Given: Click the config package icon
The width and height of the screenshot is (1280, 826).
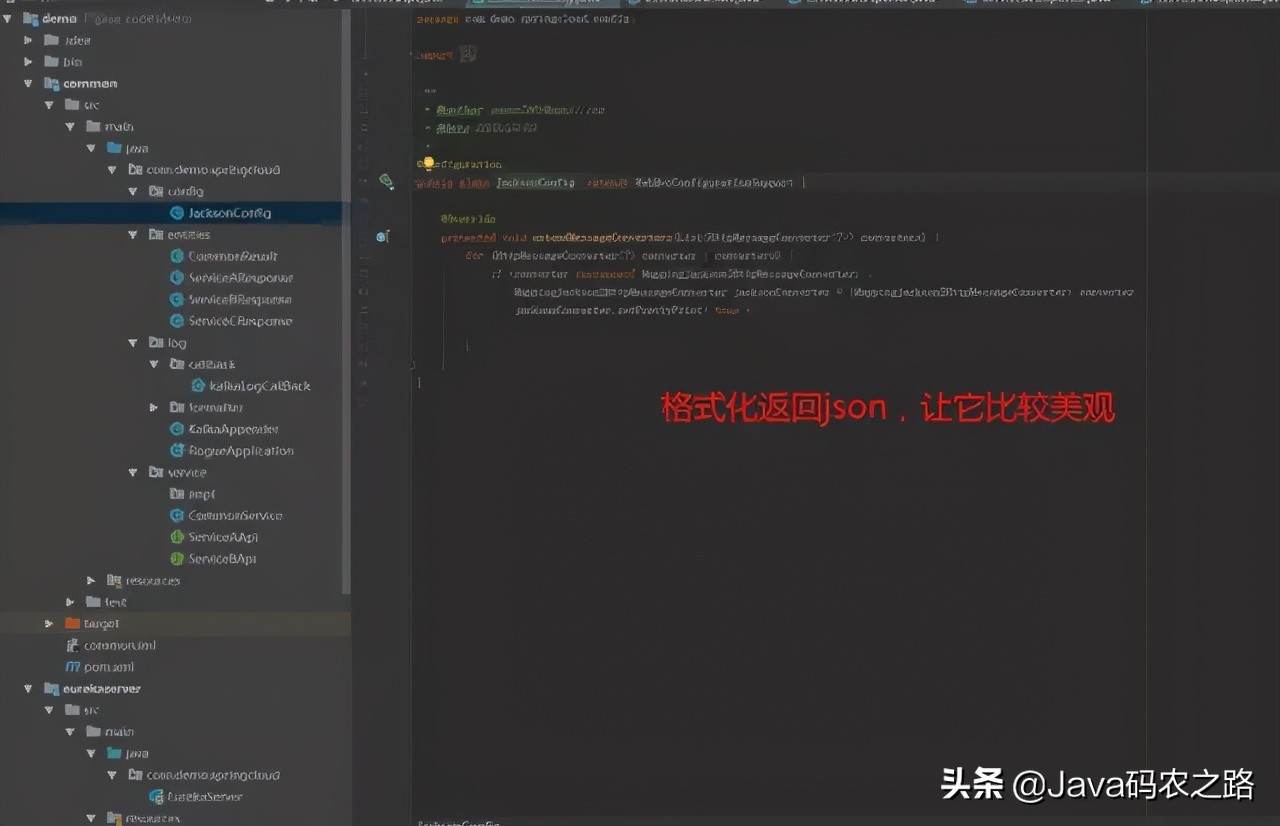Looking at the screenshot, I should point(156,191).
